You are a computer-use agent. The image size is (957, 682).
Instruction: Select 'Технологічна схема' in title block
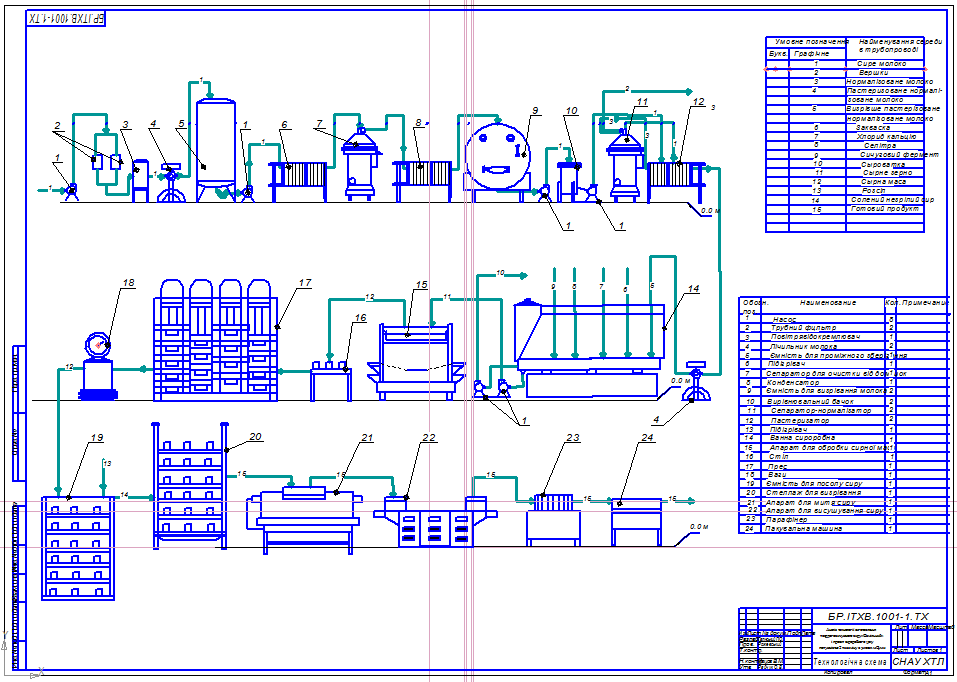850,662
